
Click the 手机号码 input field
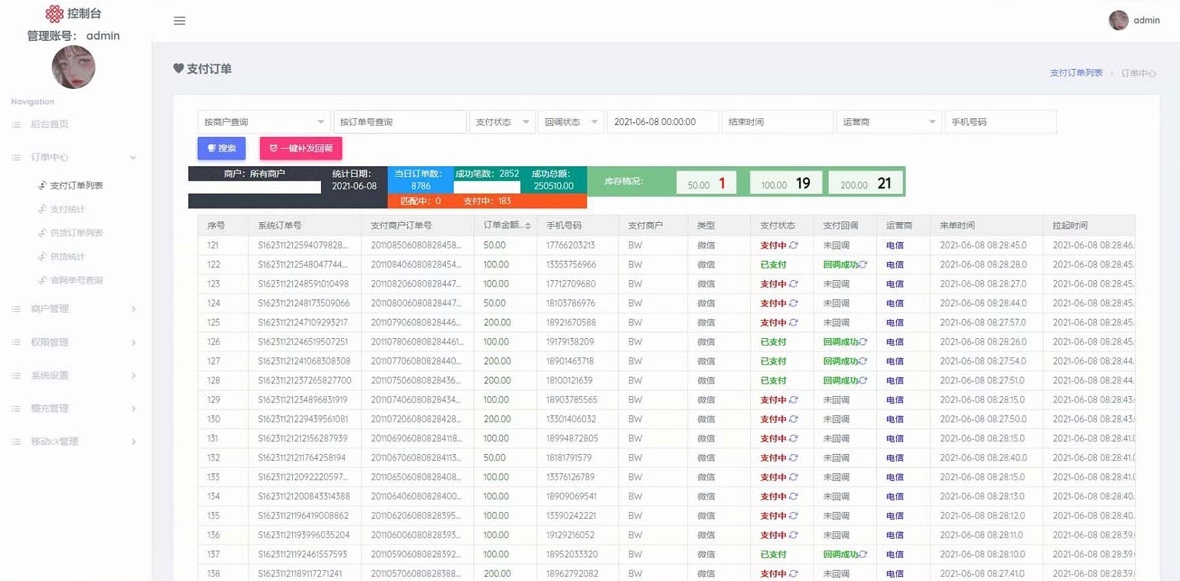coord(1000,121)
